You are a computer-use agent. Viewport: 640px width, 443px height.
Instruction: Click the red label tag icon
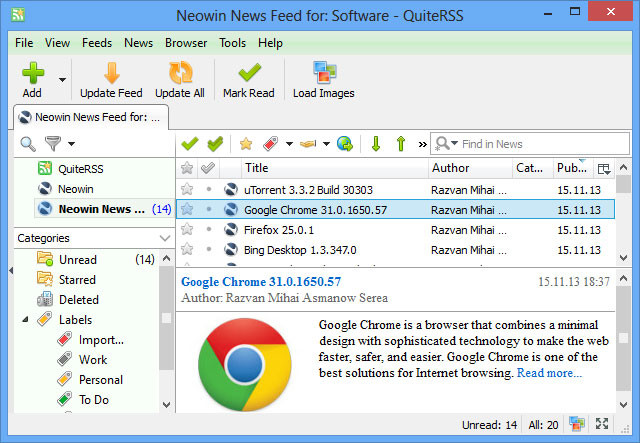(x=271, y=144)
